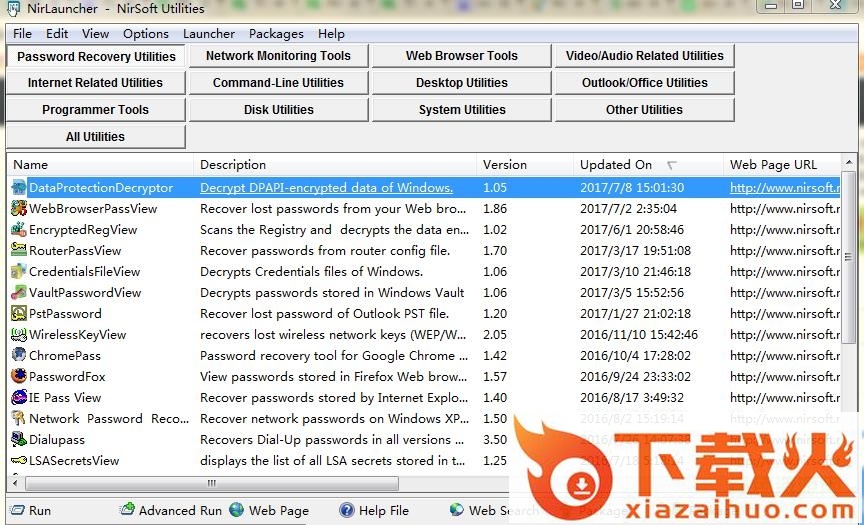The width and height of the screenshot is (864, 525).
Task: Click the Help File question icon
Action: [x=347, y=510]
